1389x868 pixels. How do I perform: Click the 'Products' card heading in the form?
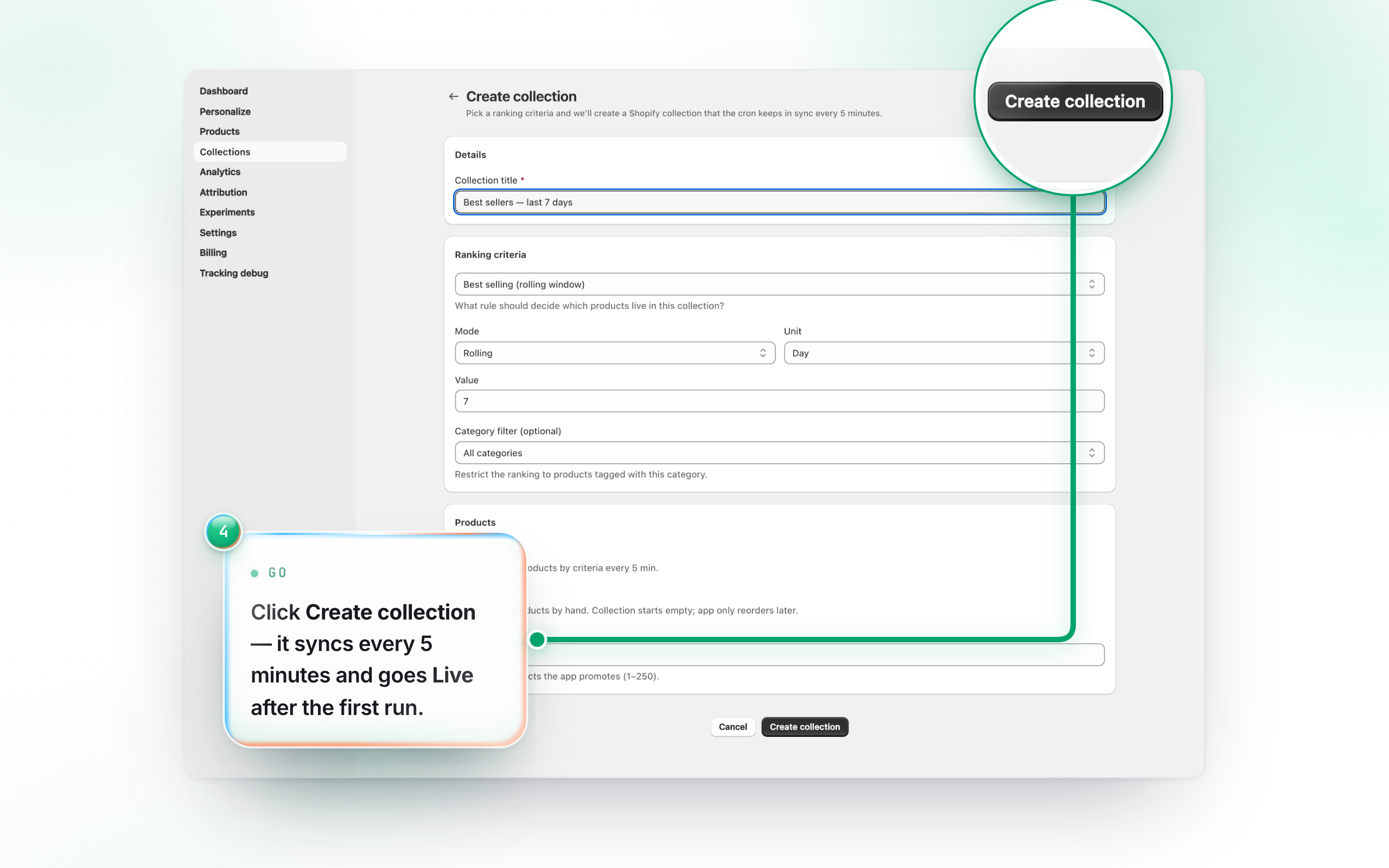475,522
